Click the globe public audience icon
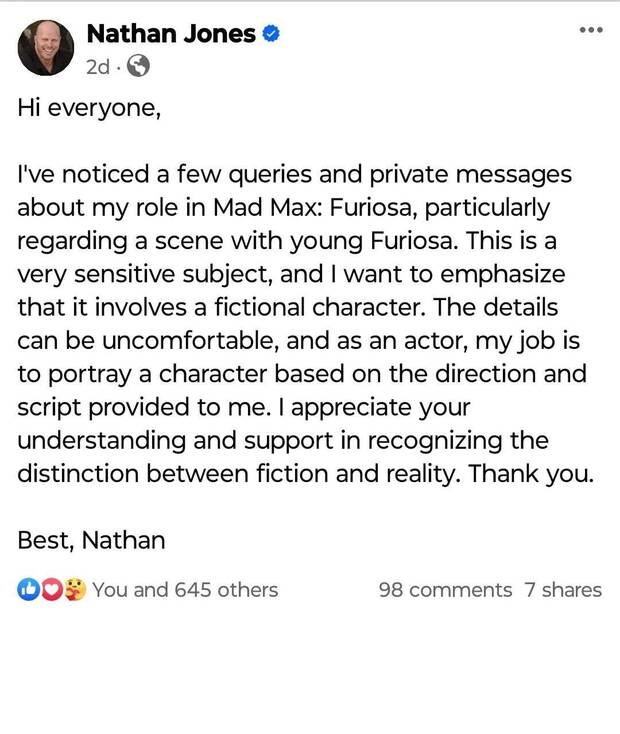The image size is (620, 734). tap(139, 66)
